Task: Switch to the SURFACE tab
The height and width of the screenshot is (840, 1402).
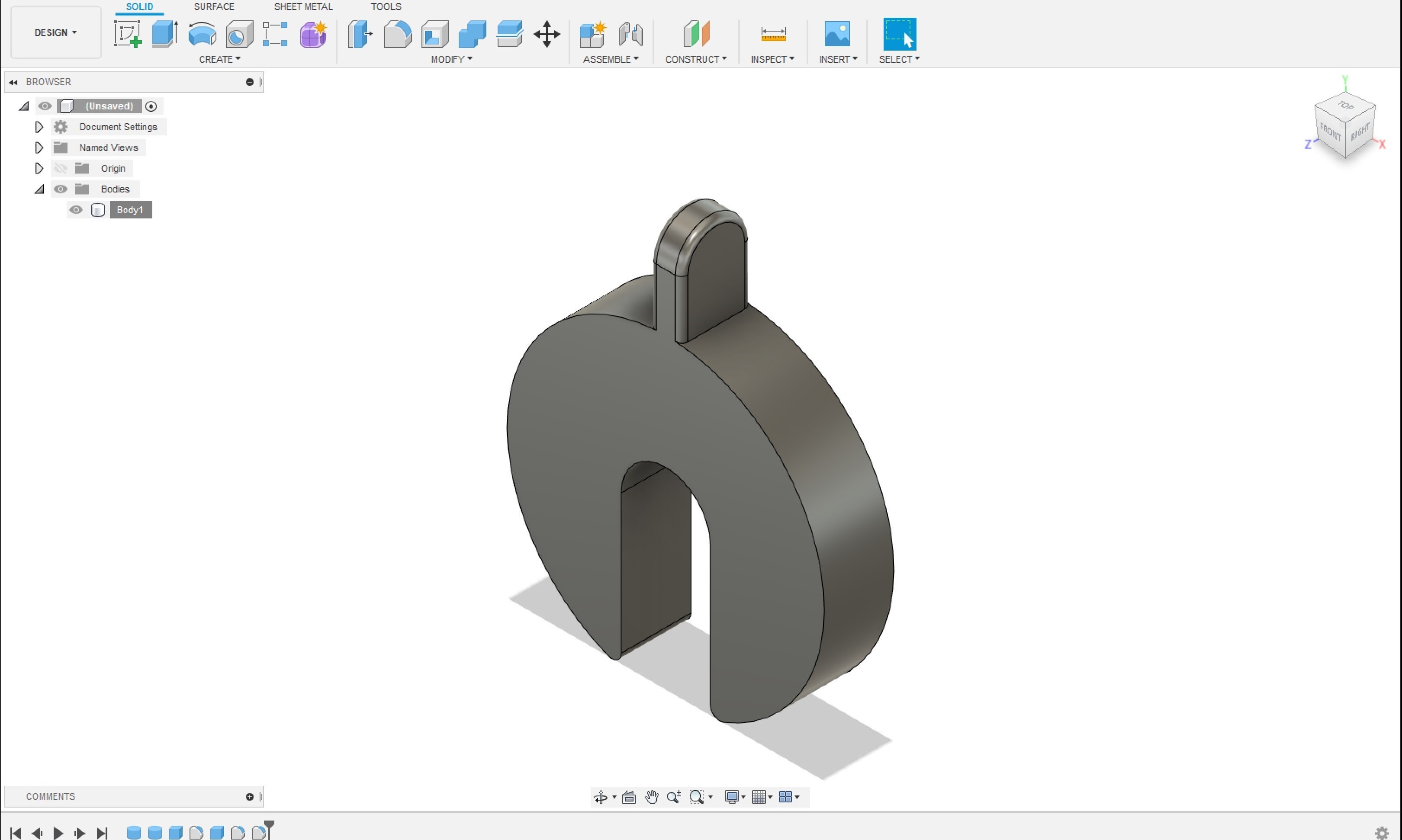Action: [213, 7]
